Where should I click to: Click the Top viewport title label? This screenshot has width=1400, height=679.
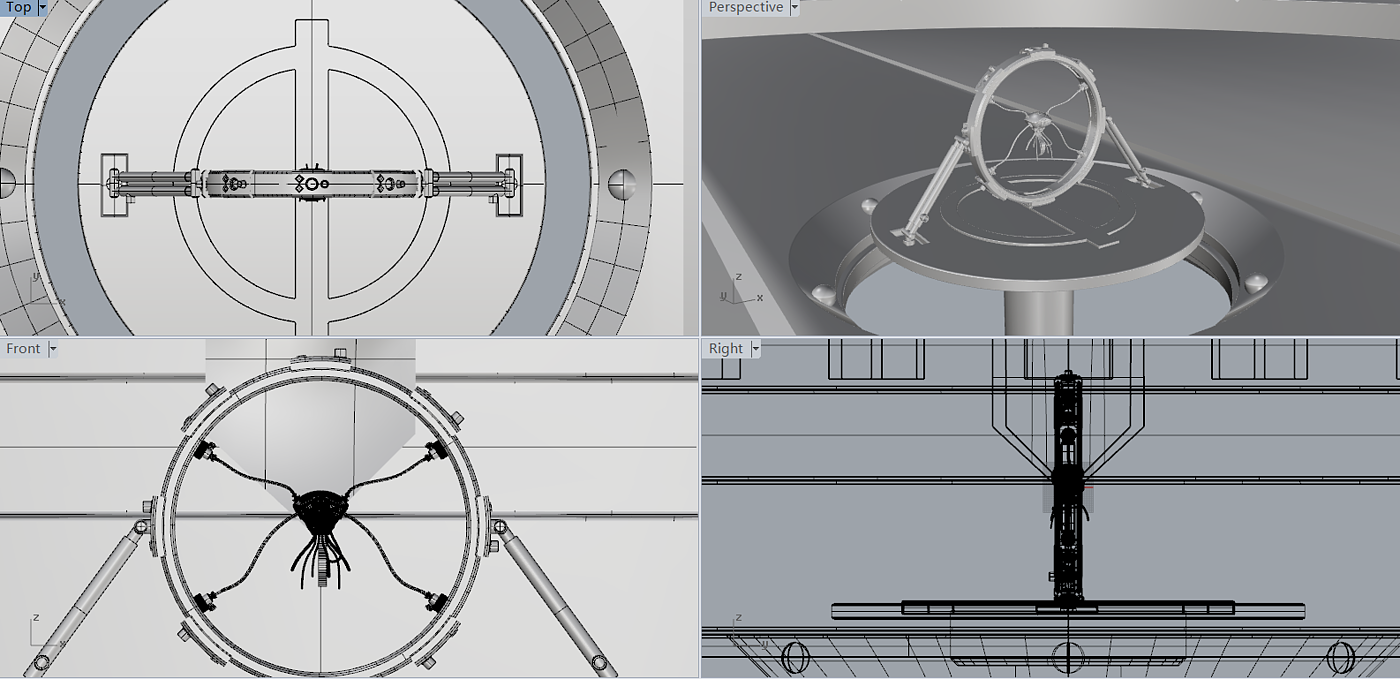(18, 7)
